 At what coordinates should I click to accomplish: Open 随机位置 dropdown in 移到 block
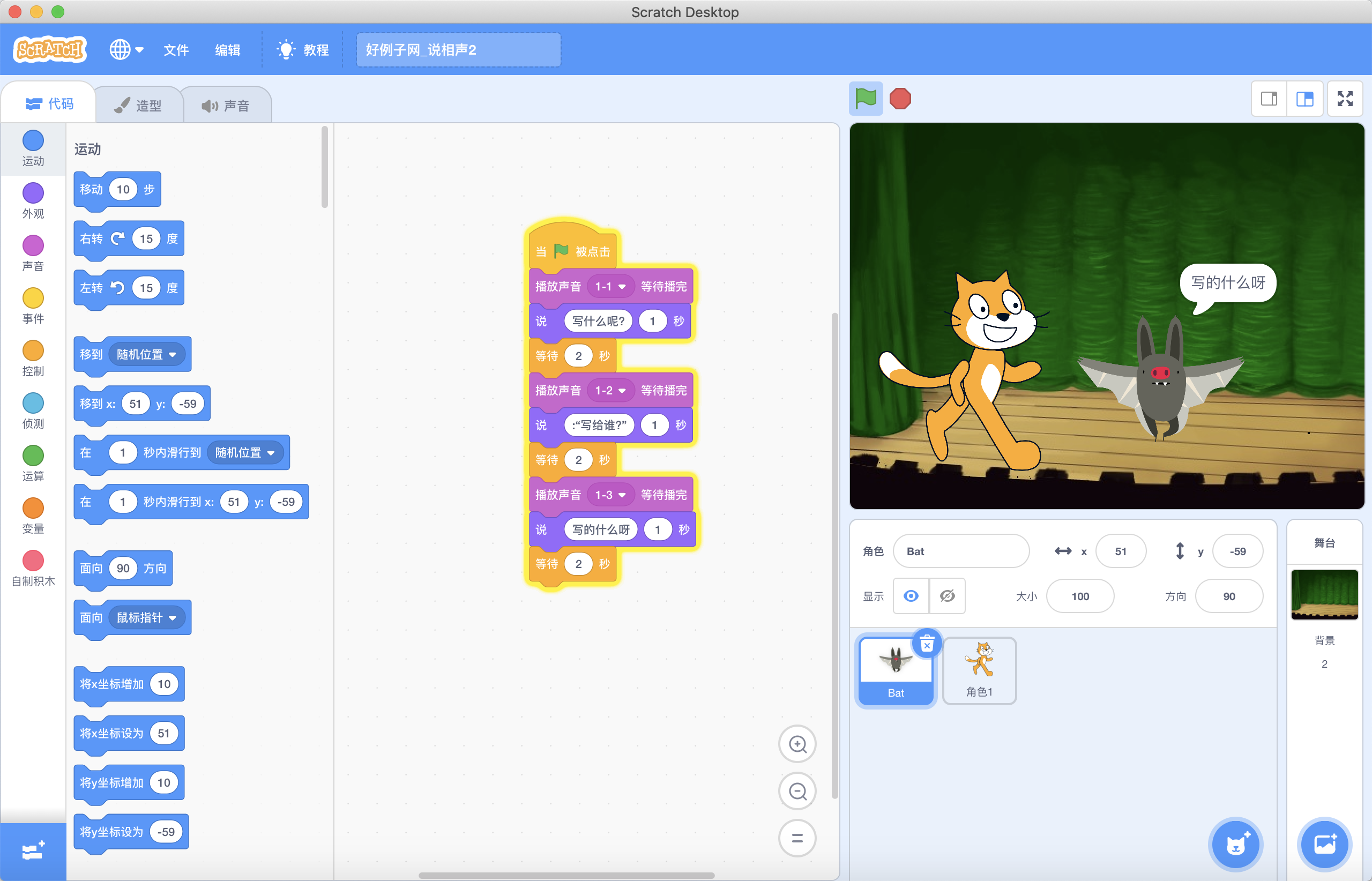[x=146, y=354]
